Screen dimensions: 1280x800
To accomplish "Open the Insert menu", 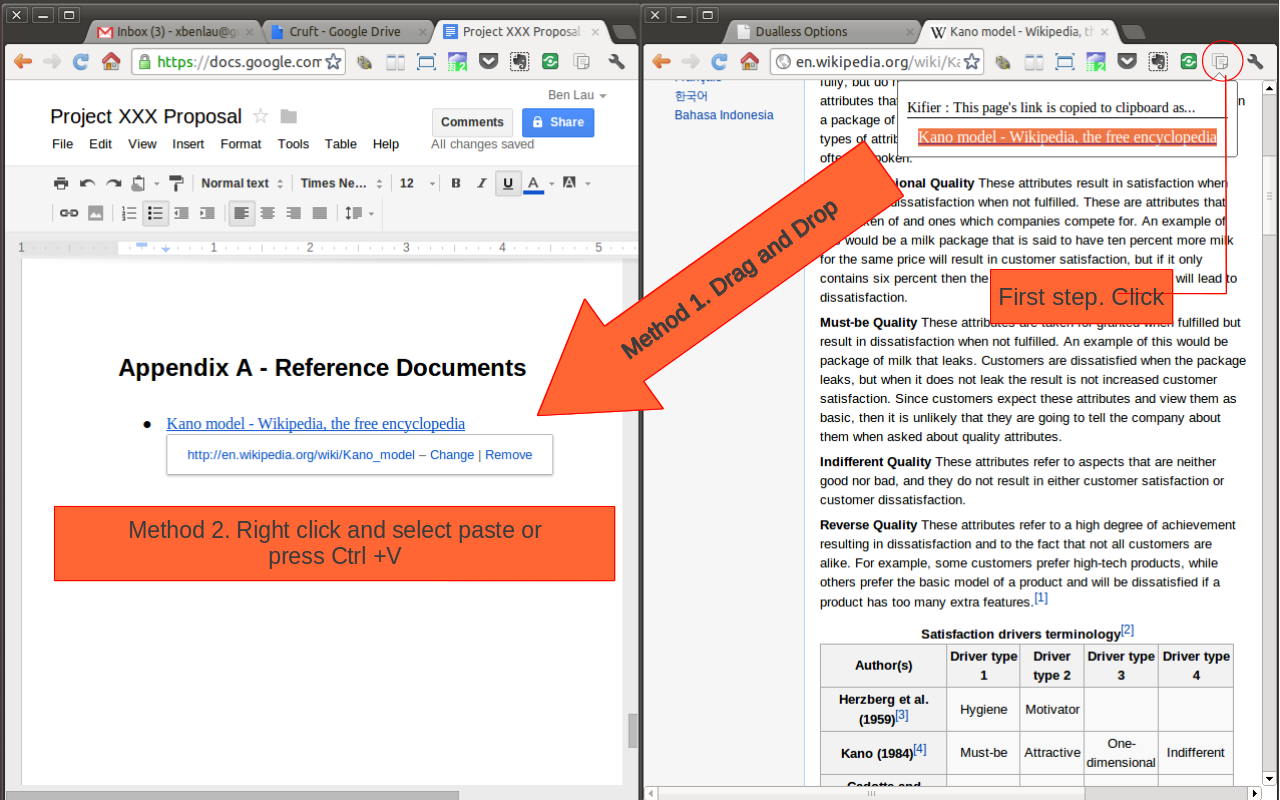I will tap(188, 144).
